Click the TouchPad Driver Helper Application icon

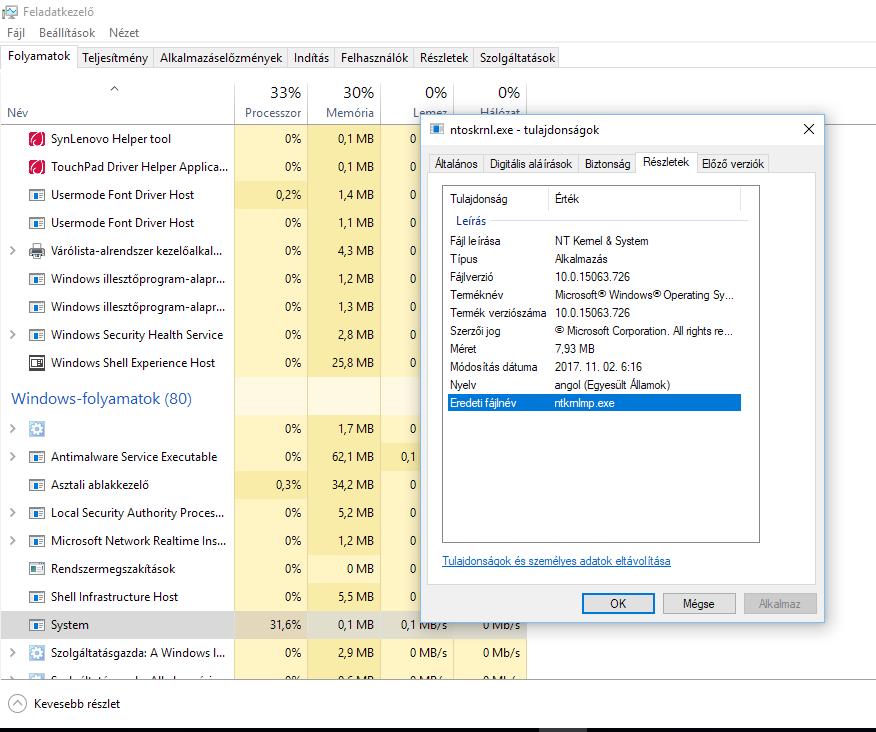[x=37, y=167]
